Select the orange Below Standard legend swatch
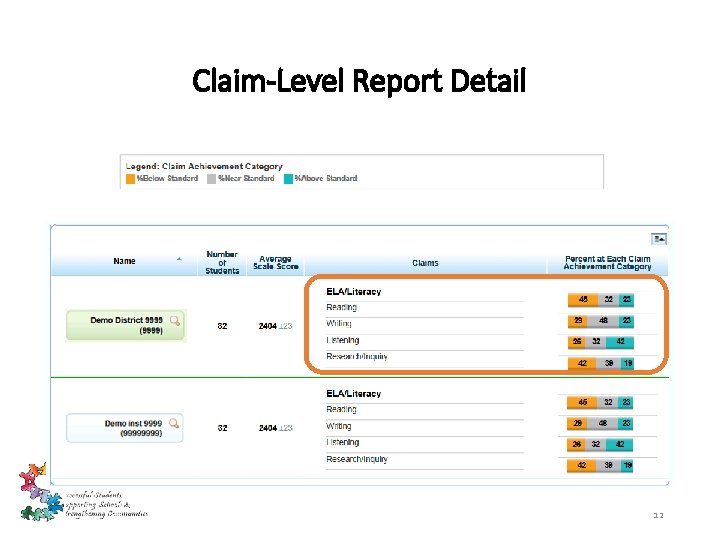This screenshot has width=720, height=540. [x=130, y=179]
